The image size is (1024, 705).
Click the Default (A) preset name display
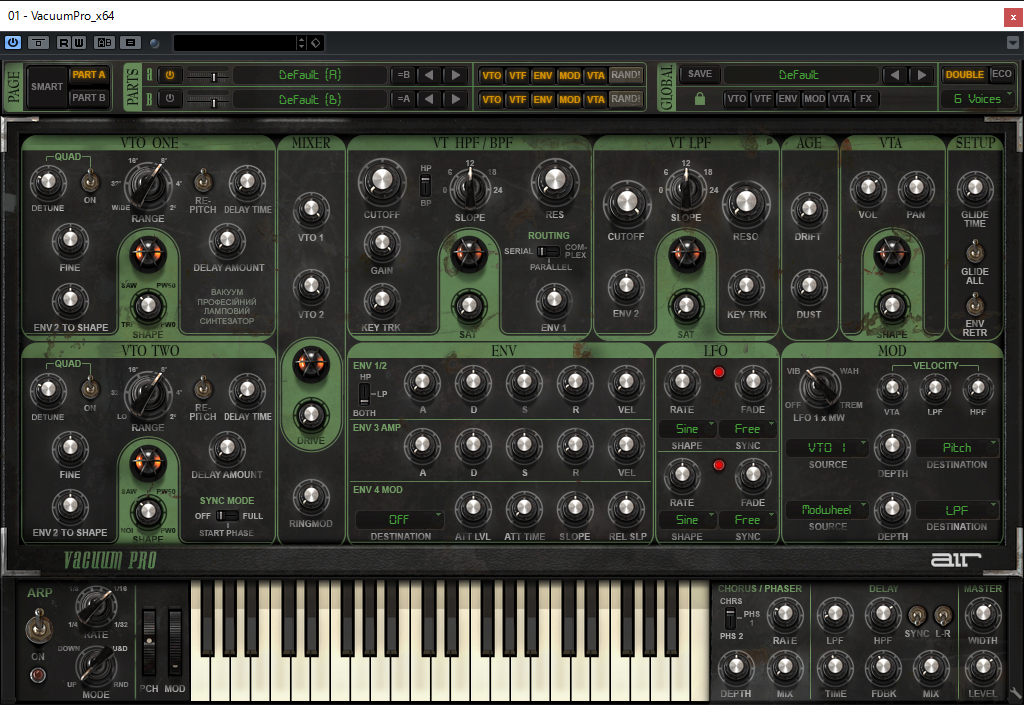(x=310, y=75)
